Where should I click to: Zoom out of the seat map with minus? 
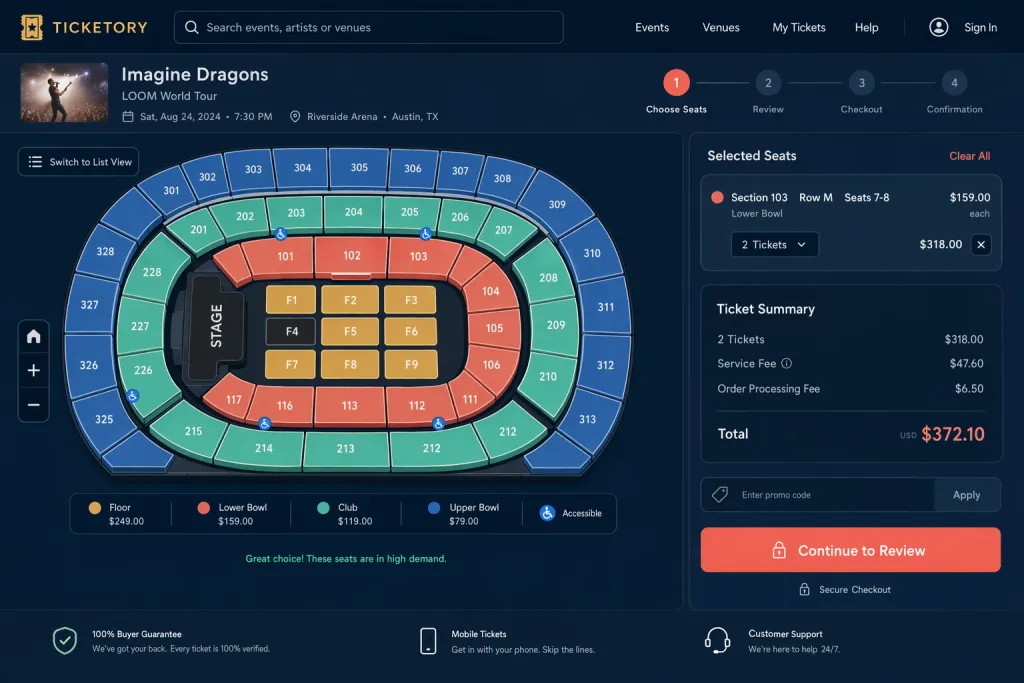[33, 405]
